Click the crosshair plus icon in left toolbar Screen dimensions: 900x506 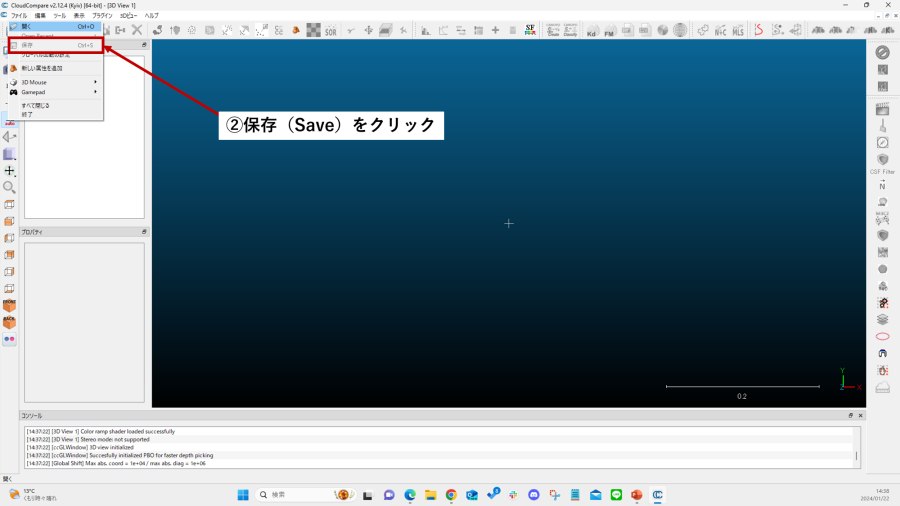click(x=9, y=170)
